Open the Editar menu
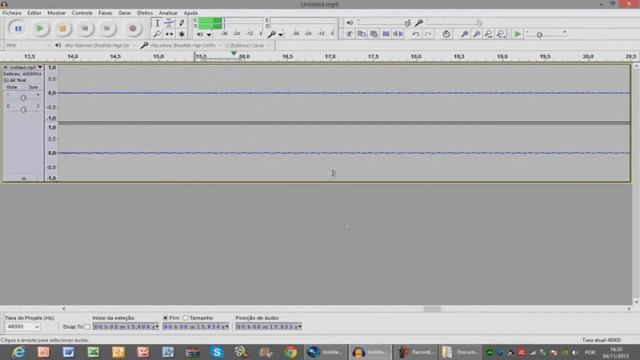Image resolution: width=640 pixels, height=360 pixels. [34, 13]
